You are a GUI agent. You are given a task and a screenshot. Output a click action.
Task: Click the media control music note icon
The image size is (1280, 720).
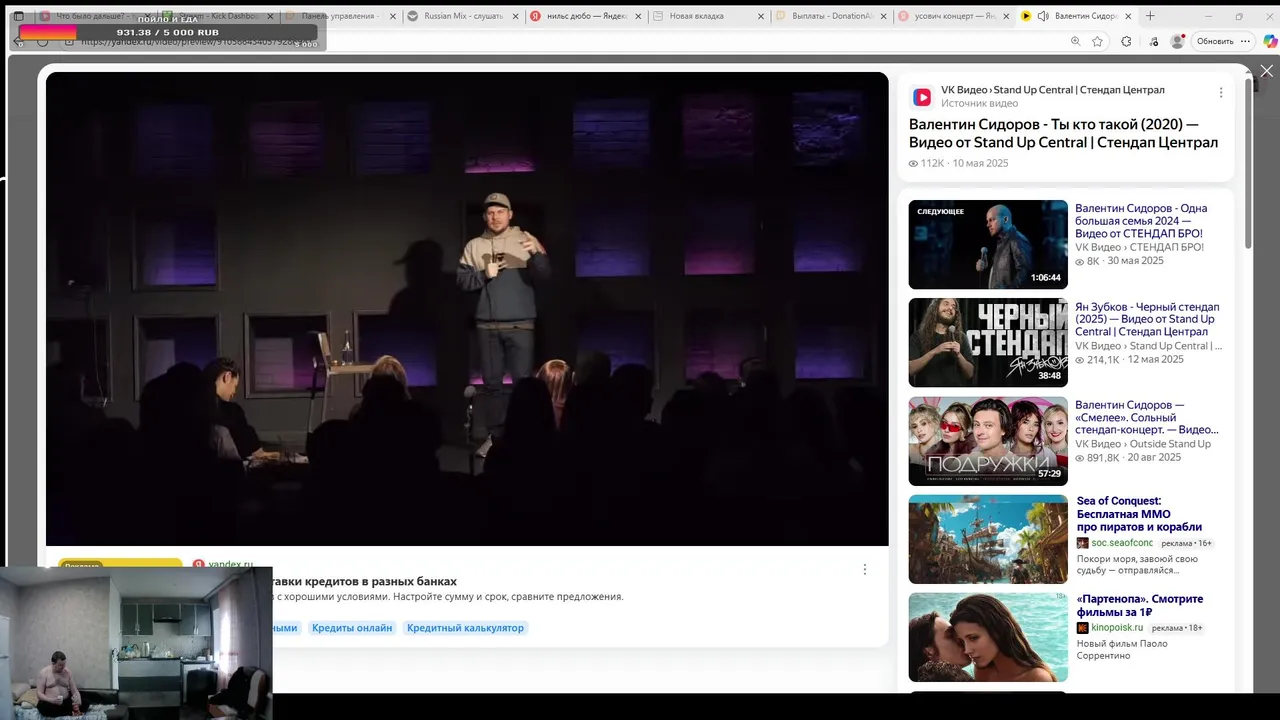click(1154, 41)
